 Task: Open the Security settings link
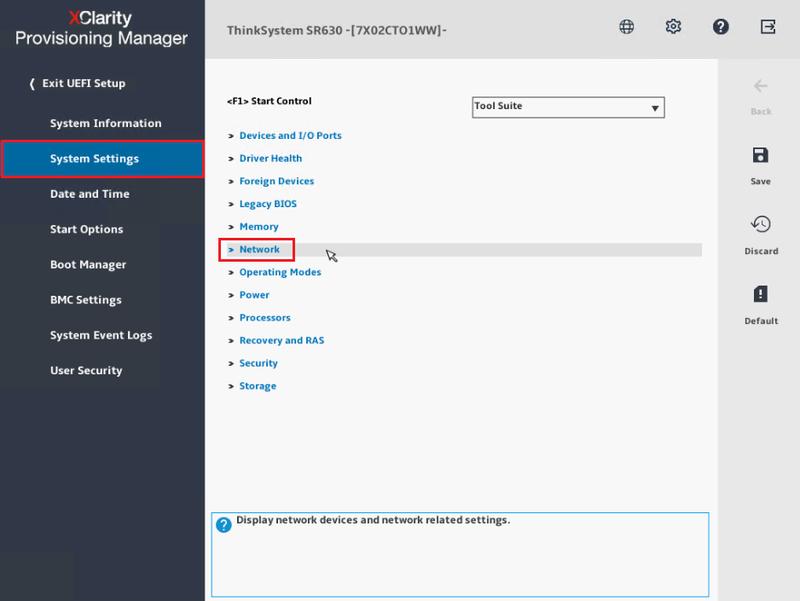pyautogui.click(x=258, y=363)
